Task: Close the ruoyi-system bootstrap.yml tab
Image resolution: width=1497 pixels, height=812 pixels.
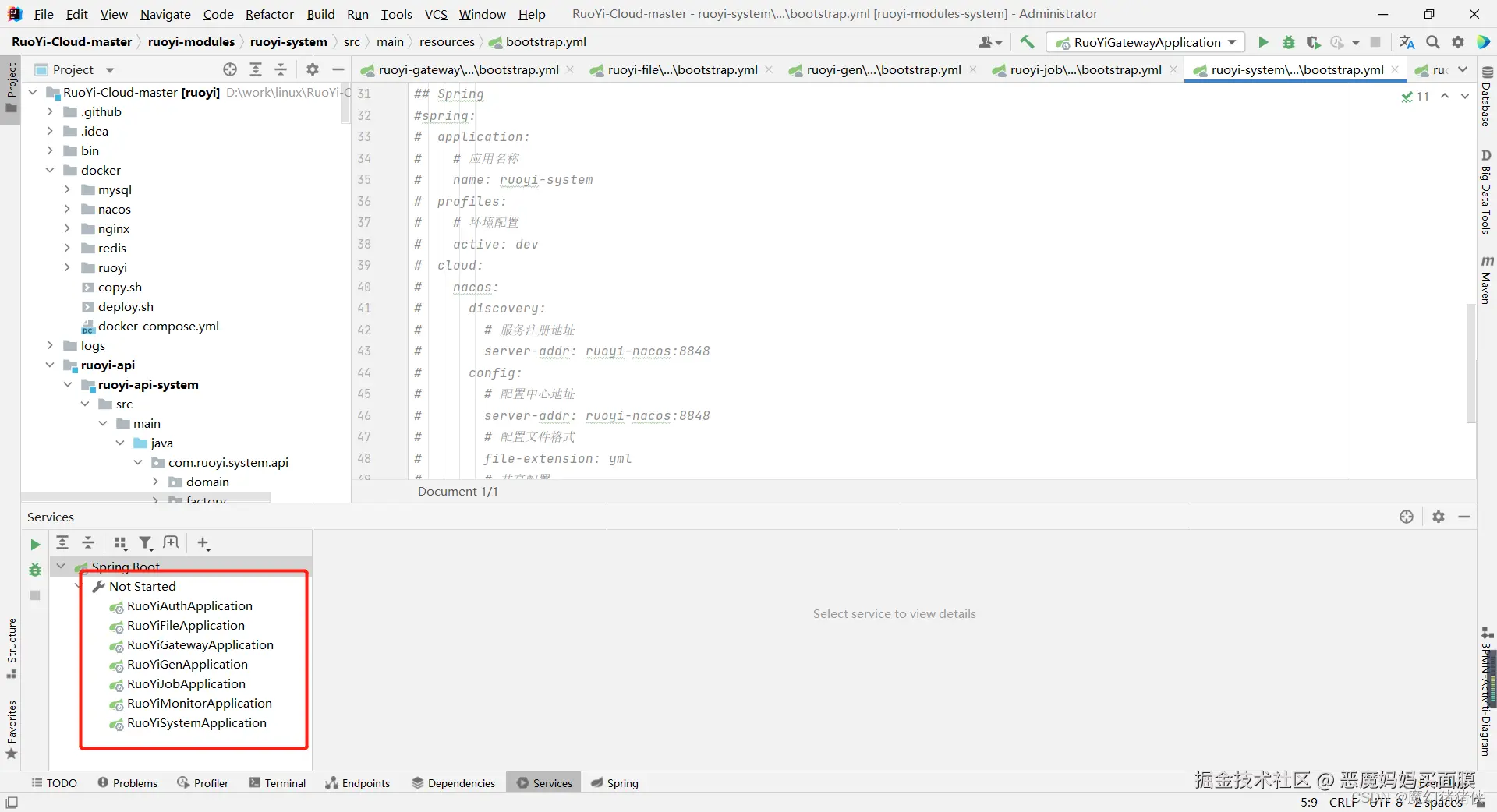Action: (1395, 69)
